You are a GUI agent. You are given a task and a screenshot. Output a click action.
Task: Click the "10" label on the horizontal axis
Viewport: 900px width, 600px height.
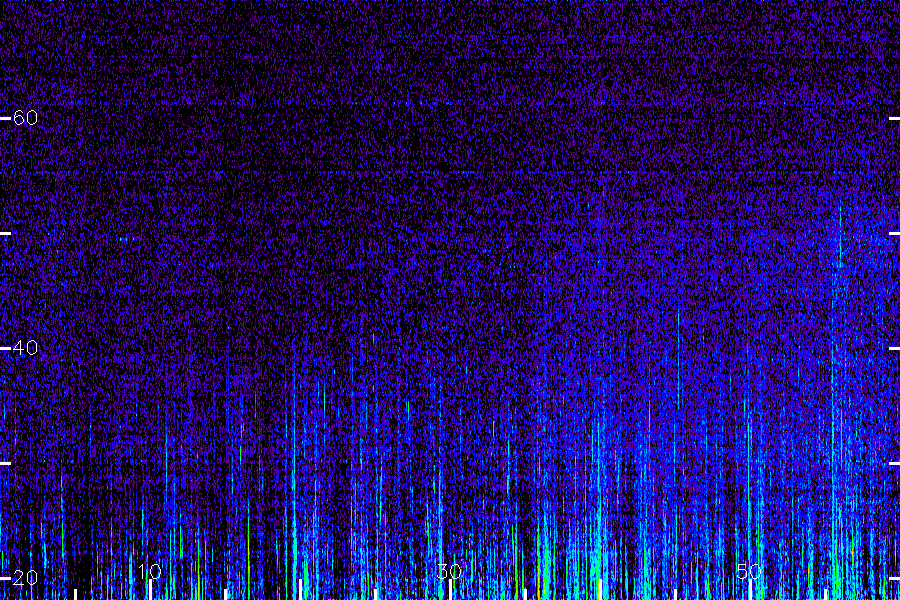click(150, 571)
